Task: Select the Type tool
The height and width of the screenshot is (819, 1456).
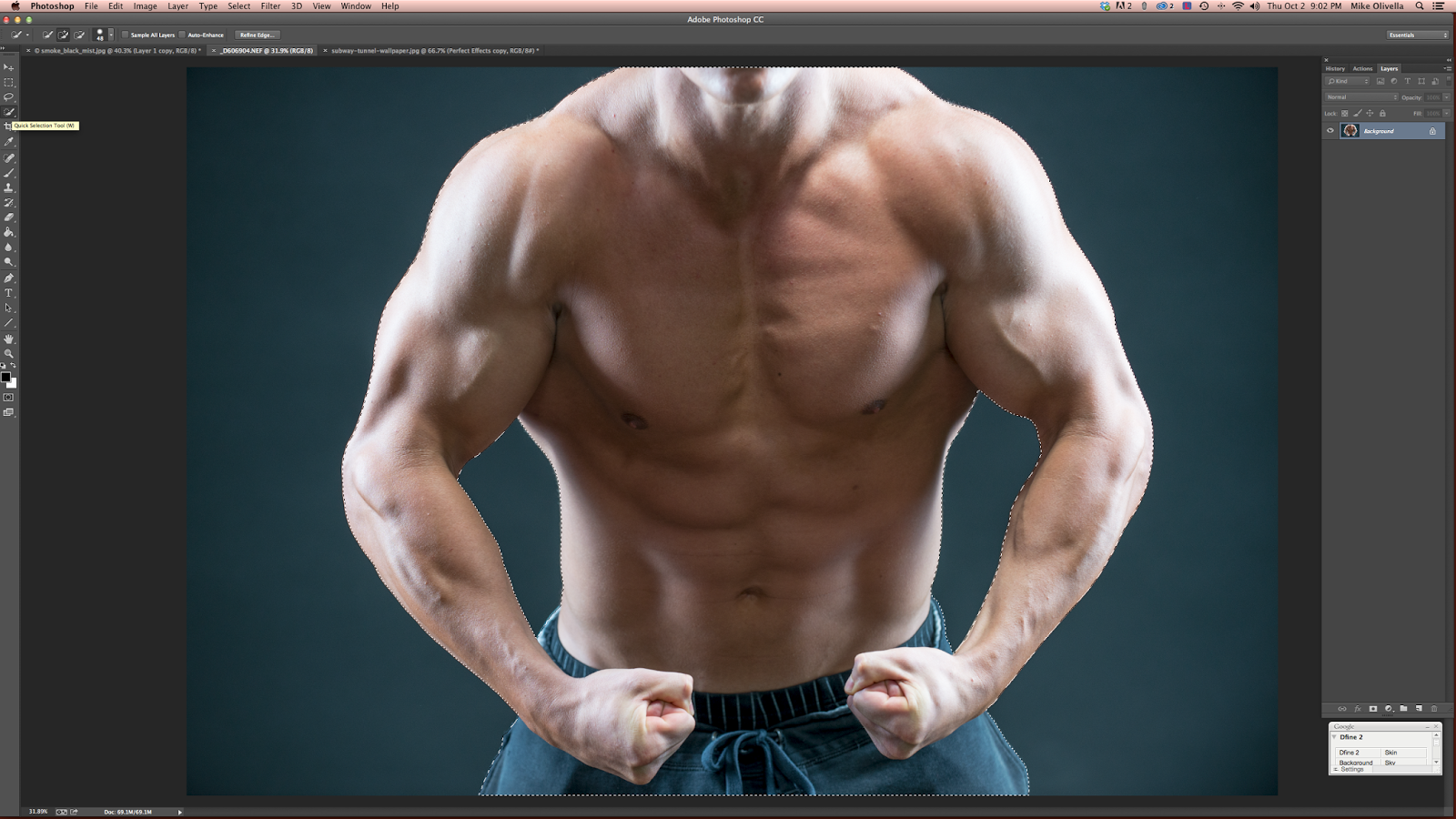Action: pos(9,293)
